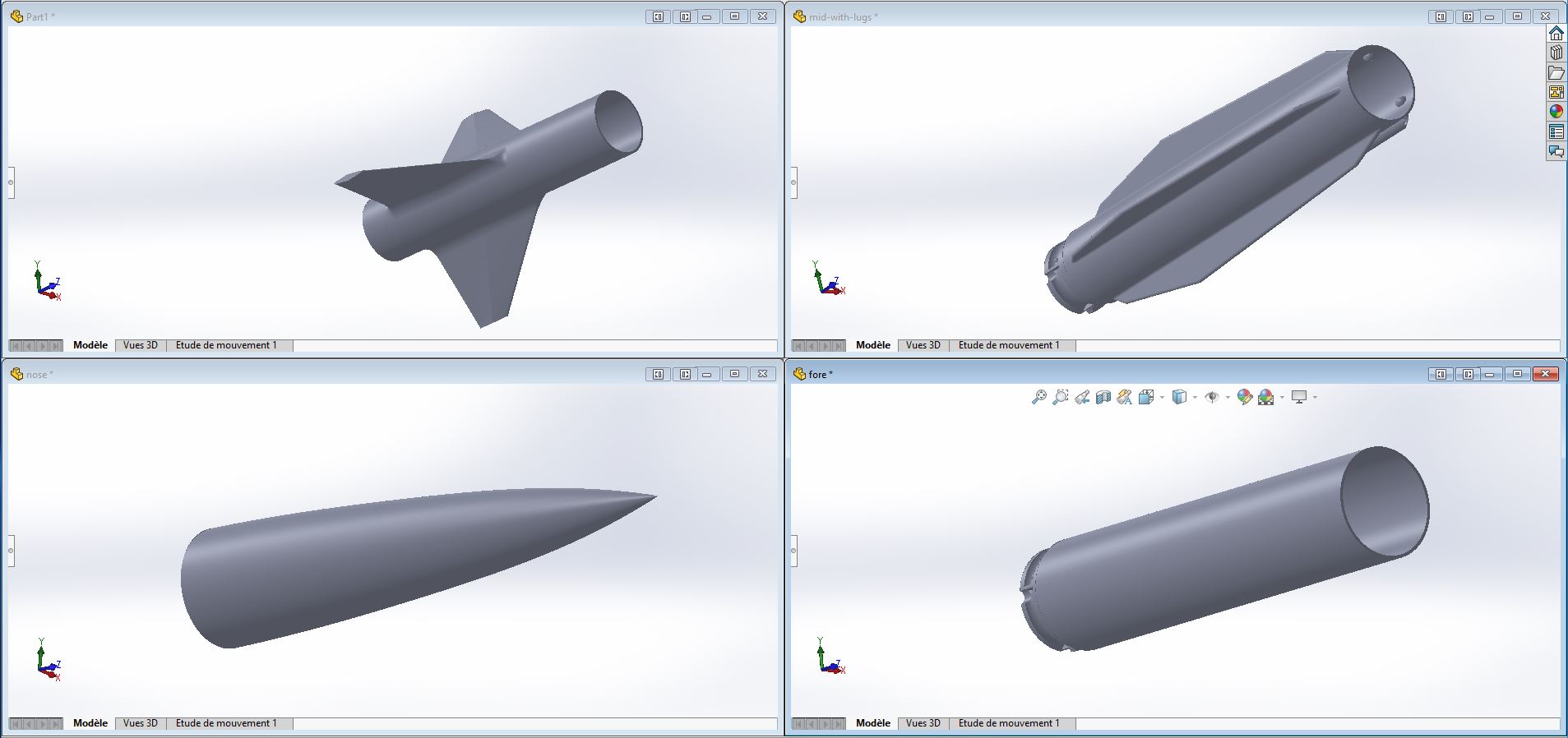Expand the Display Style dropdown arrow
Image resolution: width=1568 pixels, height=738 pixels.
(x=1195, y=398)
